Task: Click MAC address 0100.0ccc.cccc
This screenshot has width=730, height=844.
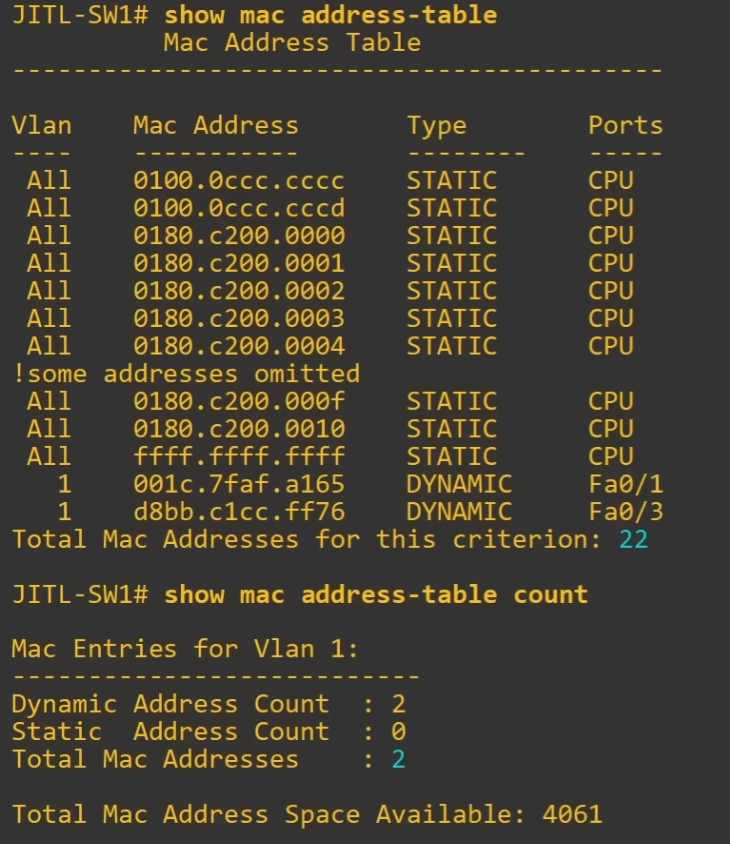Action: point(239,180)
